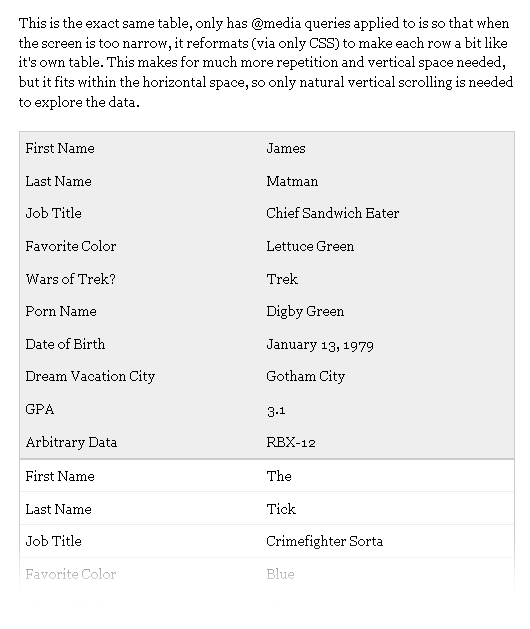This screenshot has width=530, height=629.
Task: Click the 'Wars of Trek?' label
Action: click(x=71, y=279)
